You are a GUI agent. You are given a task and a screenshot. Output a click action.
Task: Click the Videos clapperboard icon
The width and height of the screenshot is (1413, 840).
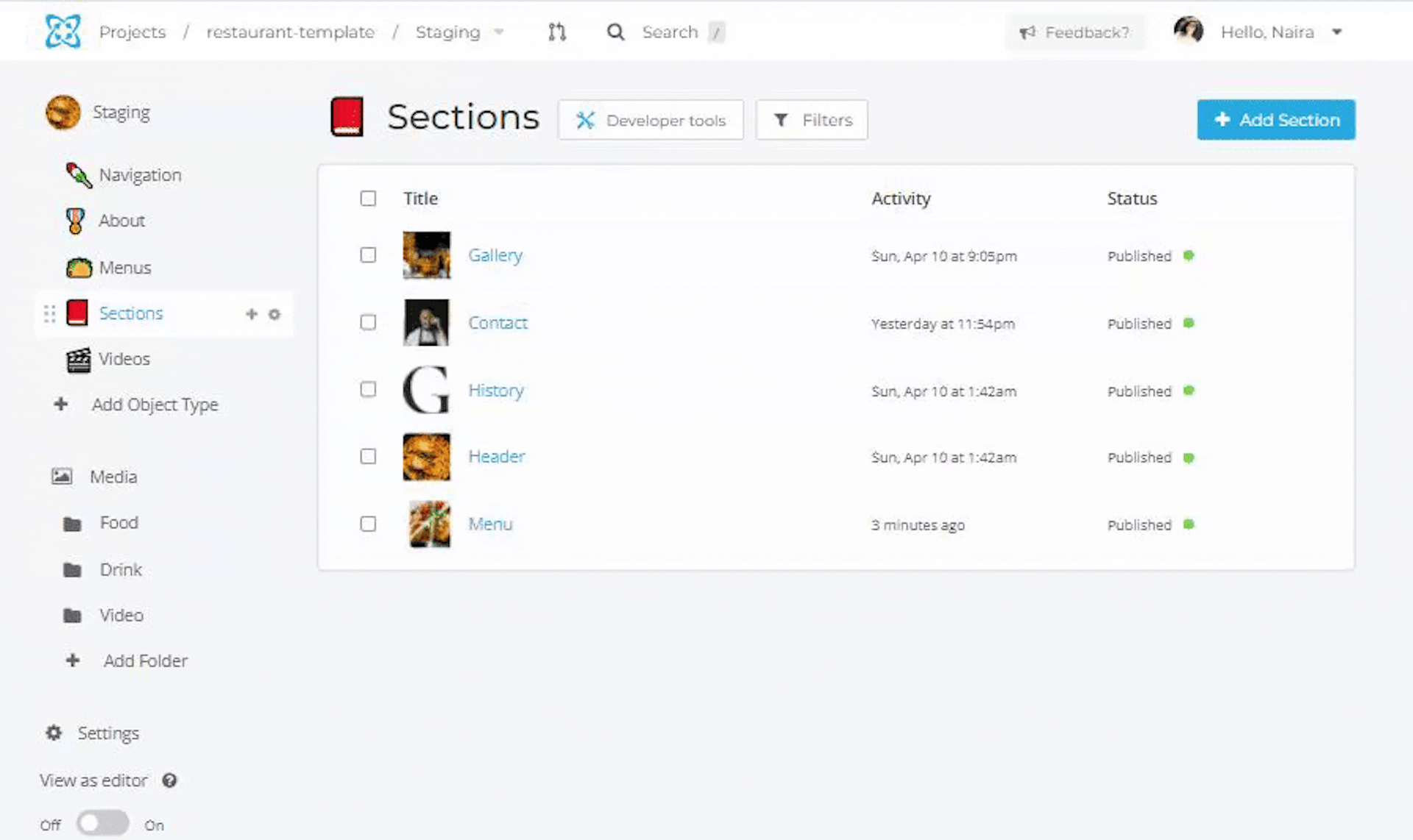click(x=79, y=359)
